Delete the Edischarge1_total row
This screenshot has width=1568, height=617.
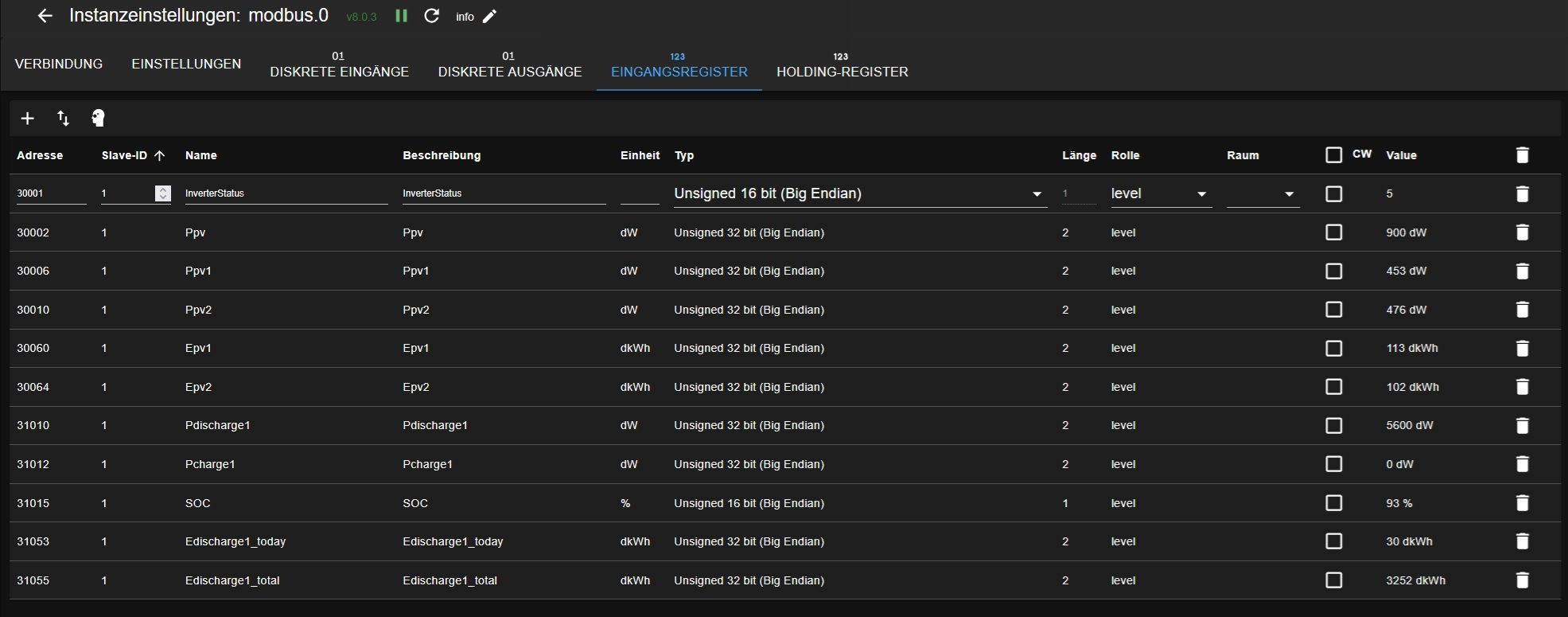(x=1522, y=580)
